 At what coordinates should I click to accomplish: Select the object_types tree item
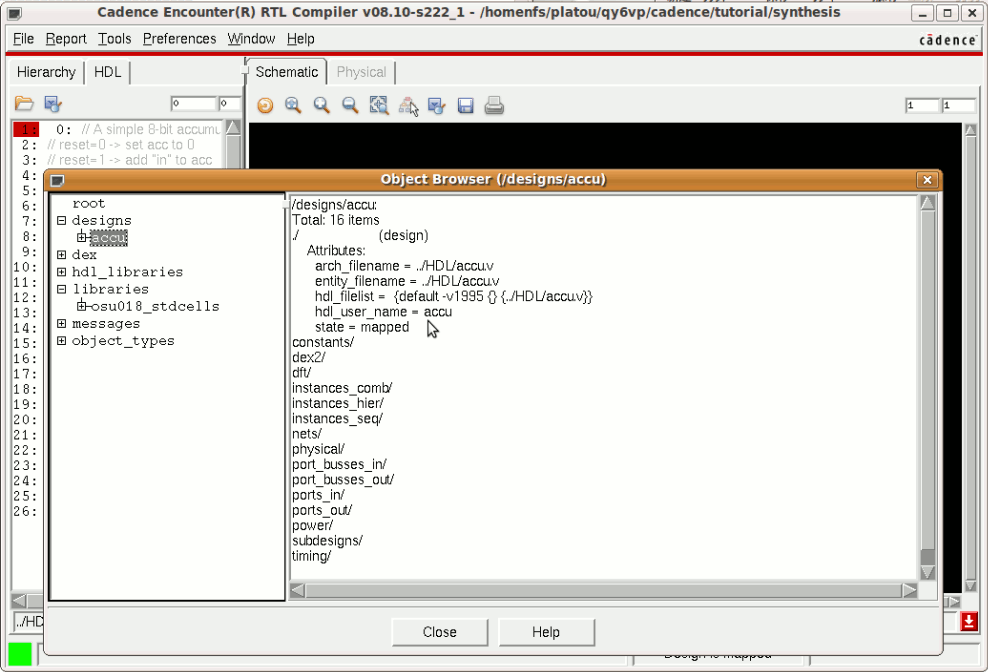point(123,340)
